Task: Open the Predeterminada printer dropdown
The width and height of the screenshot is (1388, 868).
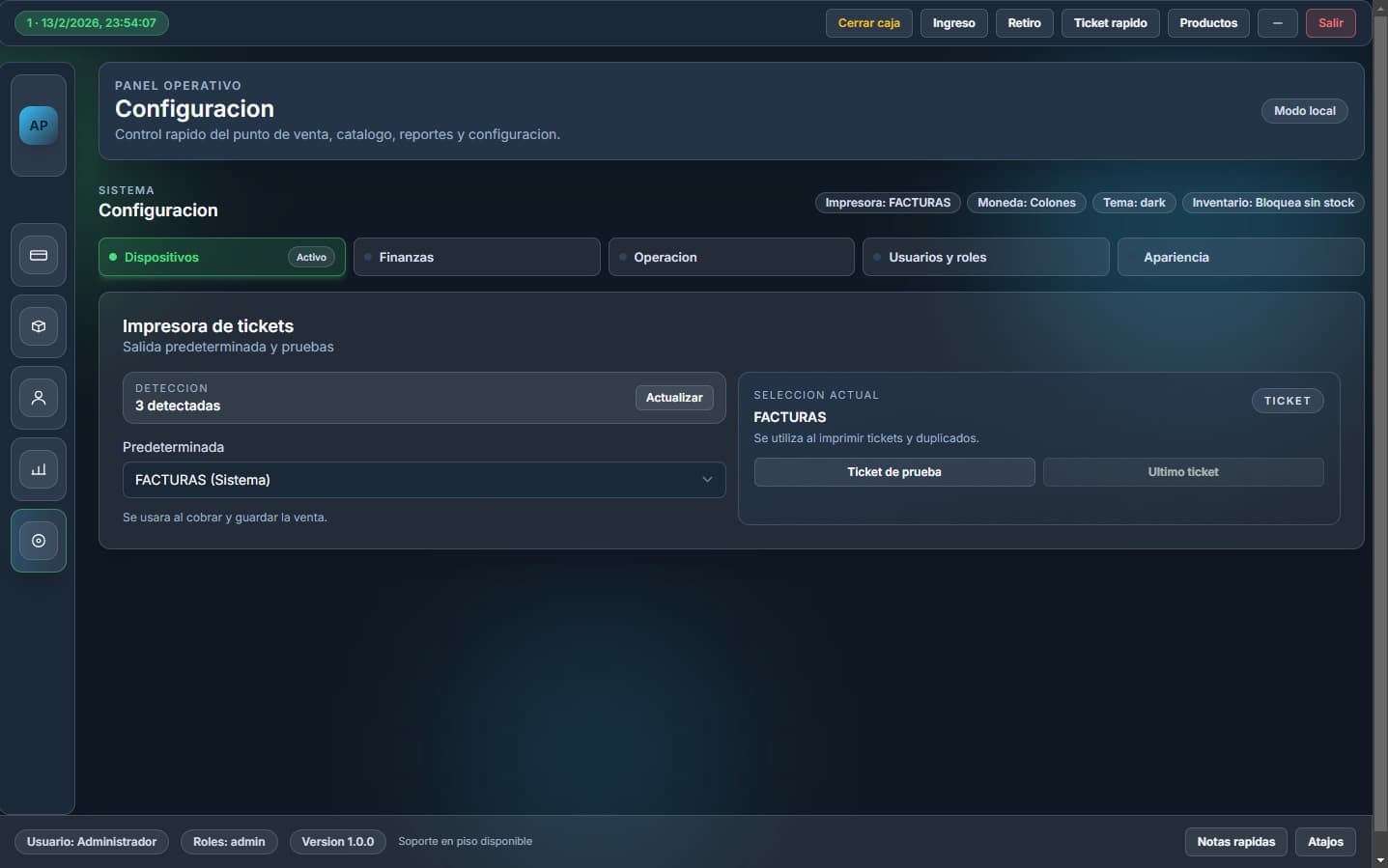Action: coord(423,479)
